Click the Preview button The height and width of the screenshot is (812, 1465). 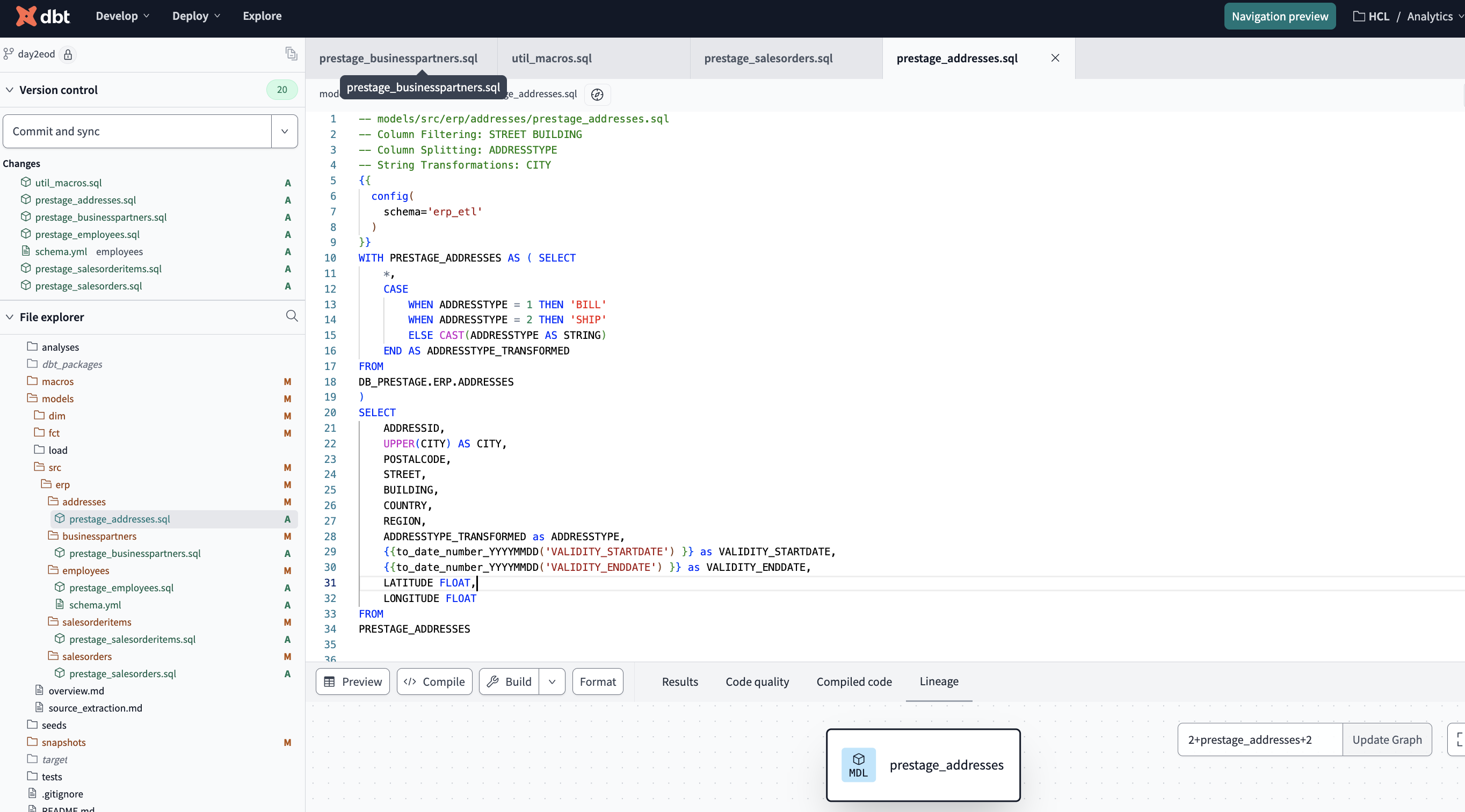(x=353, y=681)
